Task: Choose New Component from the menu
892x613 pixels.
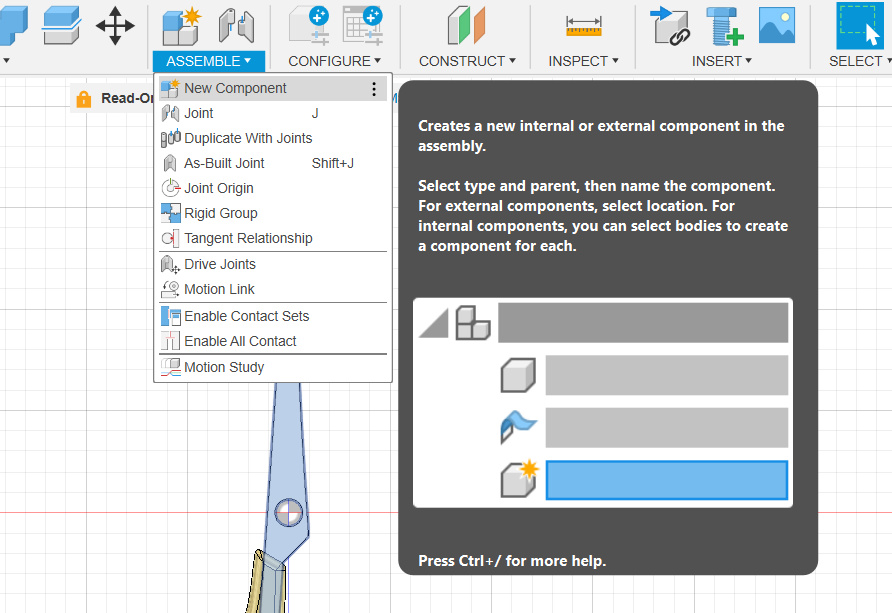Action: (x=273, y=88)
